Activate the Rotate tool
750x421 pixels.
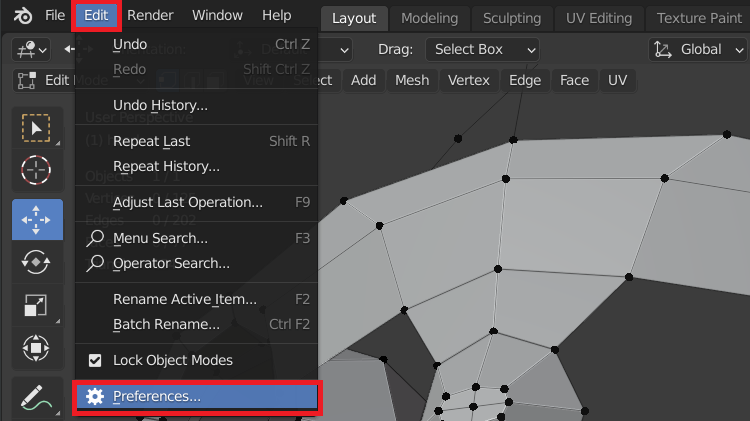click(x=36, y=262)
